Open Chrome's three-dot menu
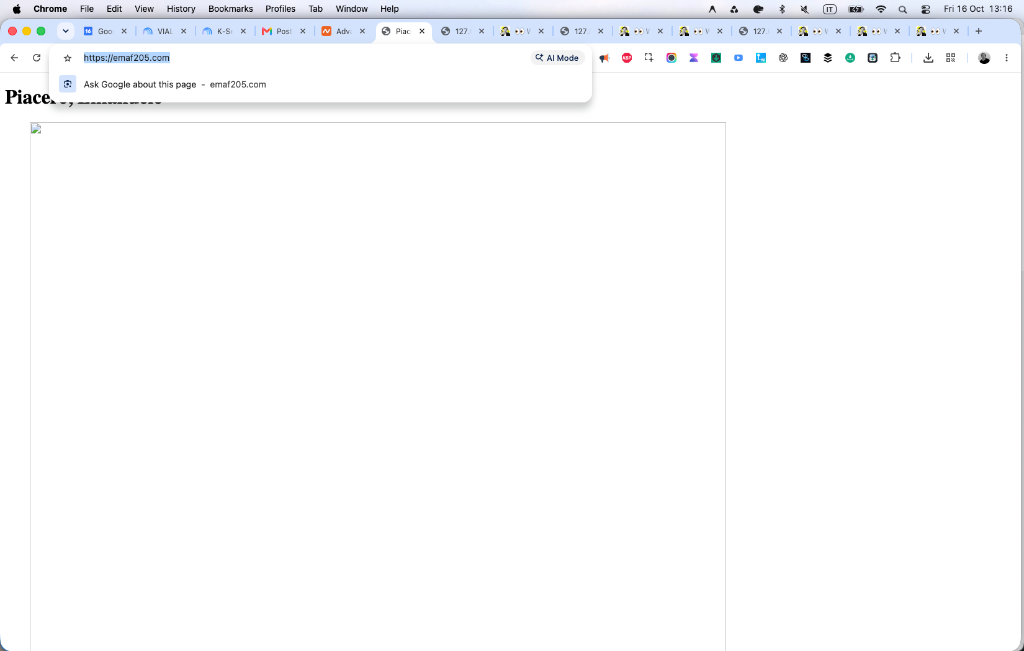Viewport: 1024px width, 651px height. pos(1006,57)
